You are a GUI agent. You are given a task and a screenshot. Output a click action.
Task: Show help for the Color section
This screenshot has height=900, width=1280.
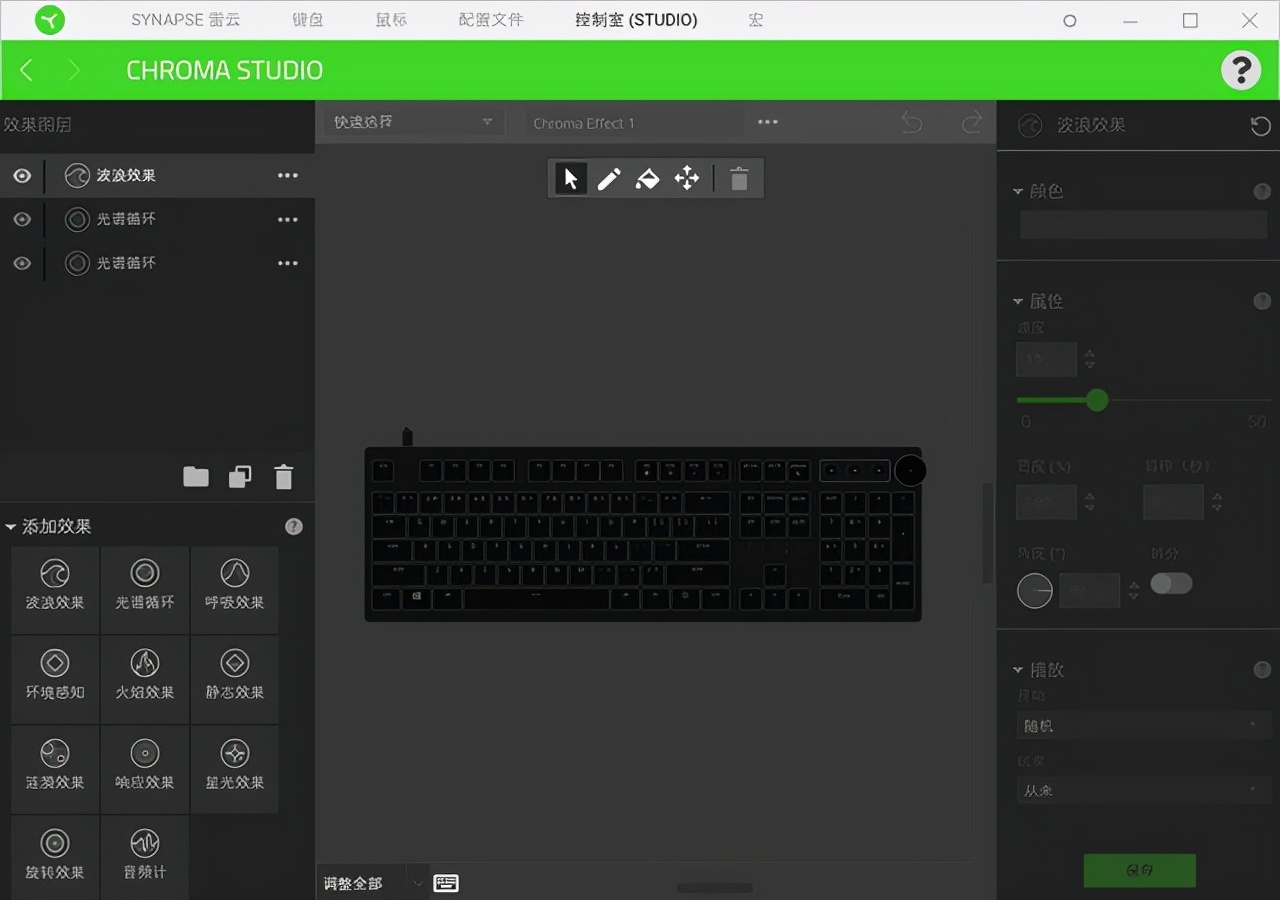[x=1263, y=191]
